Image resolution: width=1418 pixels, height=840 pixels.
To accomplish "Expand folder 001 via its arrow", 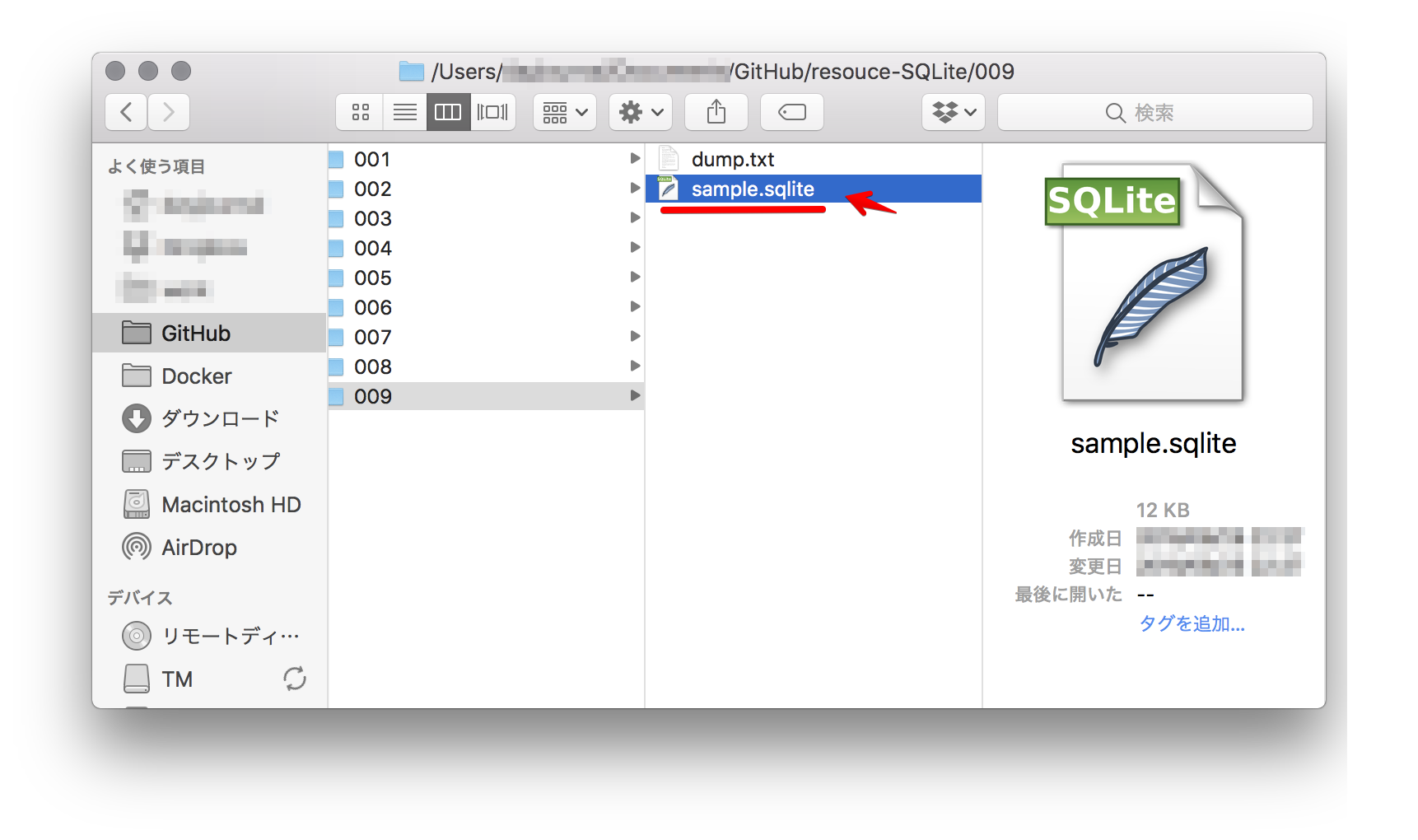I will [635, 158].
